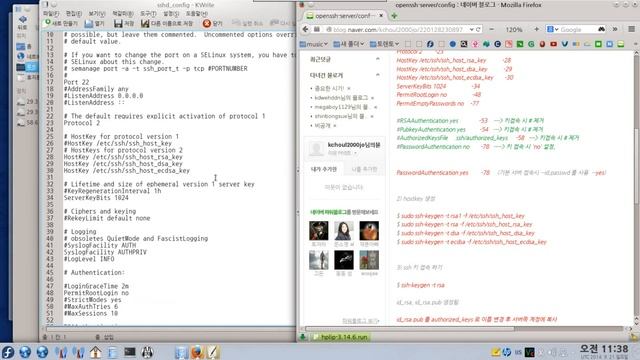Image resolution: width=640 pixels, height=360 pixels.
Task: Open the YouTube bookmark icon in bookmarks bar
Action: click(x=553, y=44)
